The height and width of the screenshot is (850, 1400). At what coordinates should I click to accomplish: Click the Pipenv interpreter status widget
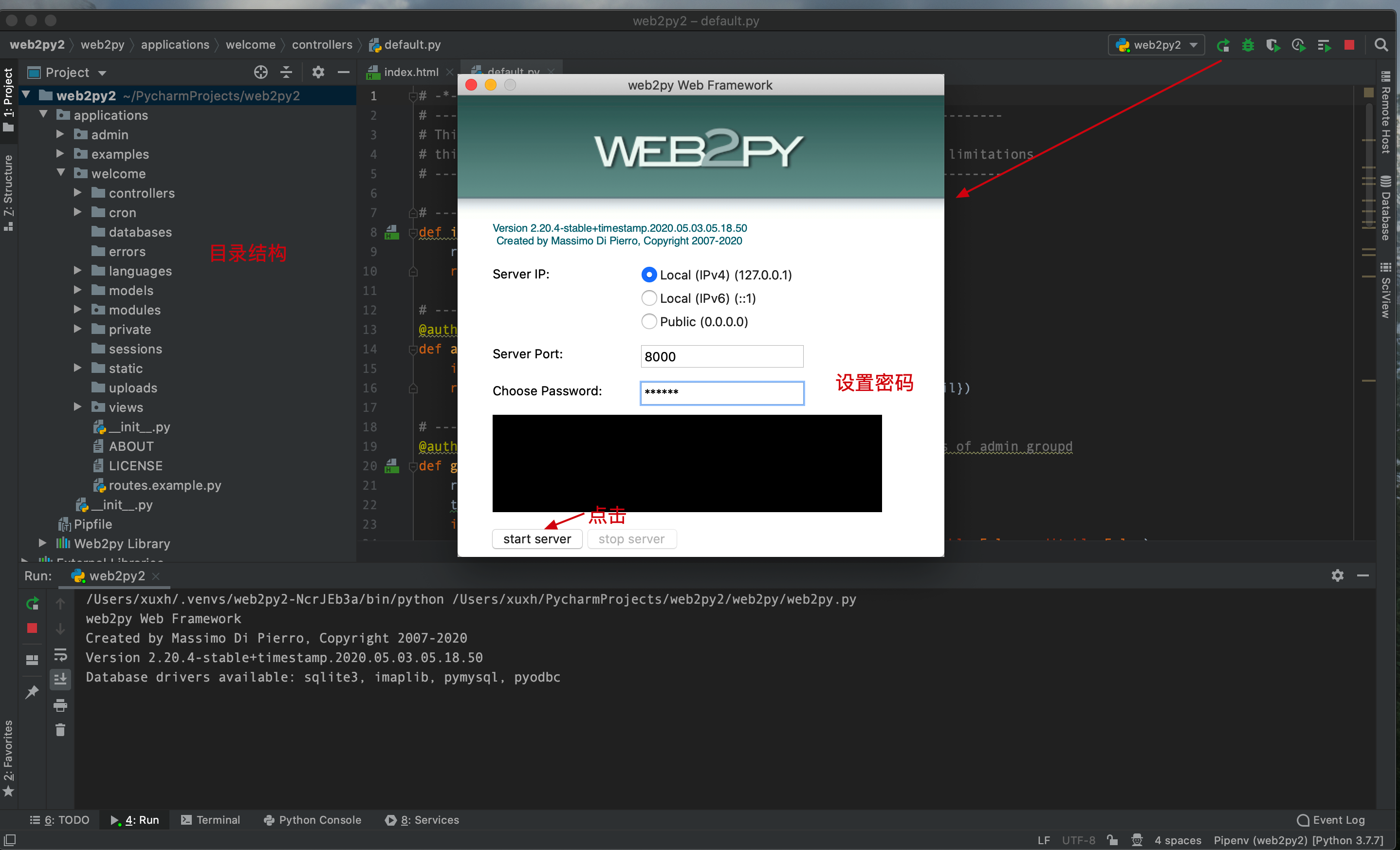tap(1299, 840)
